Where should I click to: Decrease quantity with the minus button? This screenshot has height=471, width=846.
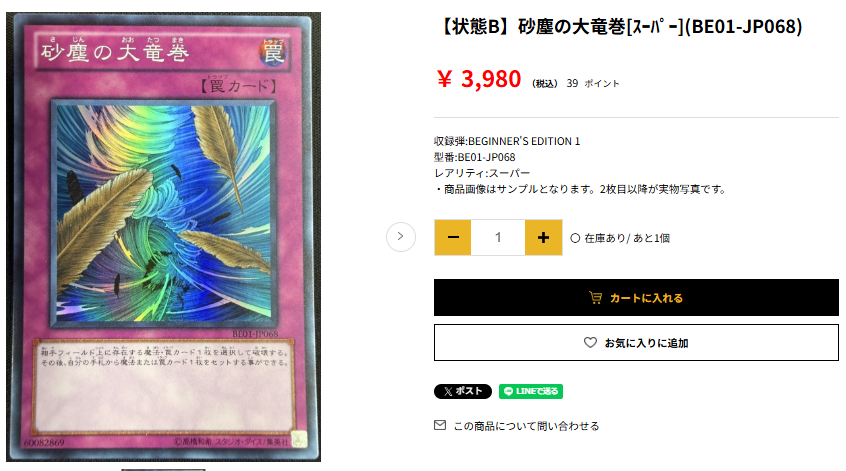453,237
